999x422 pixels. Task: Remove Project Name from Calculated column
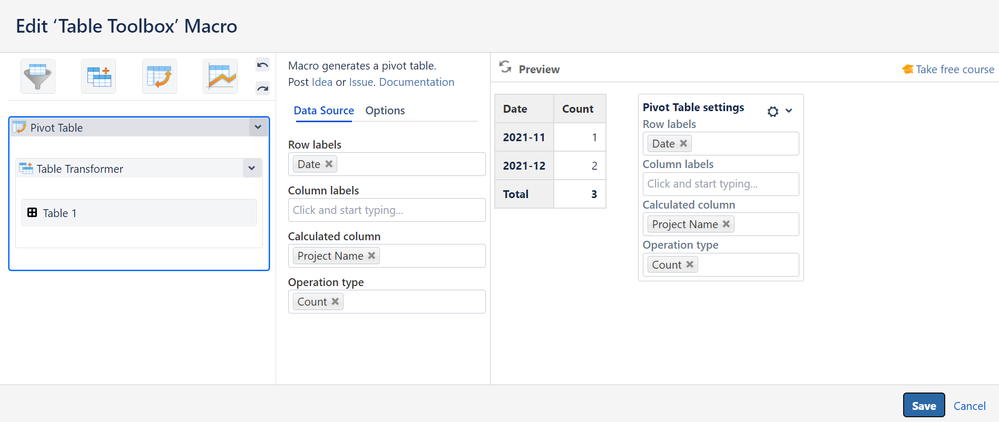pos(372,256)
